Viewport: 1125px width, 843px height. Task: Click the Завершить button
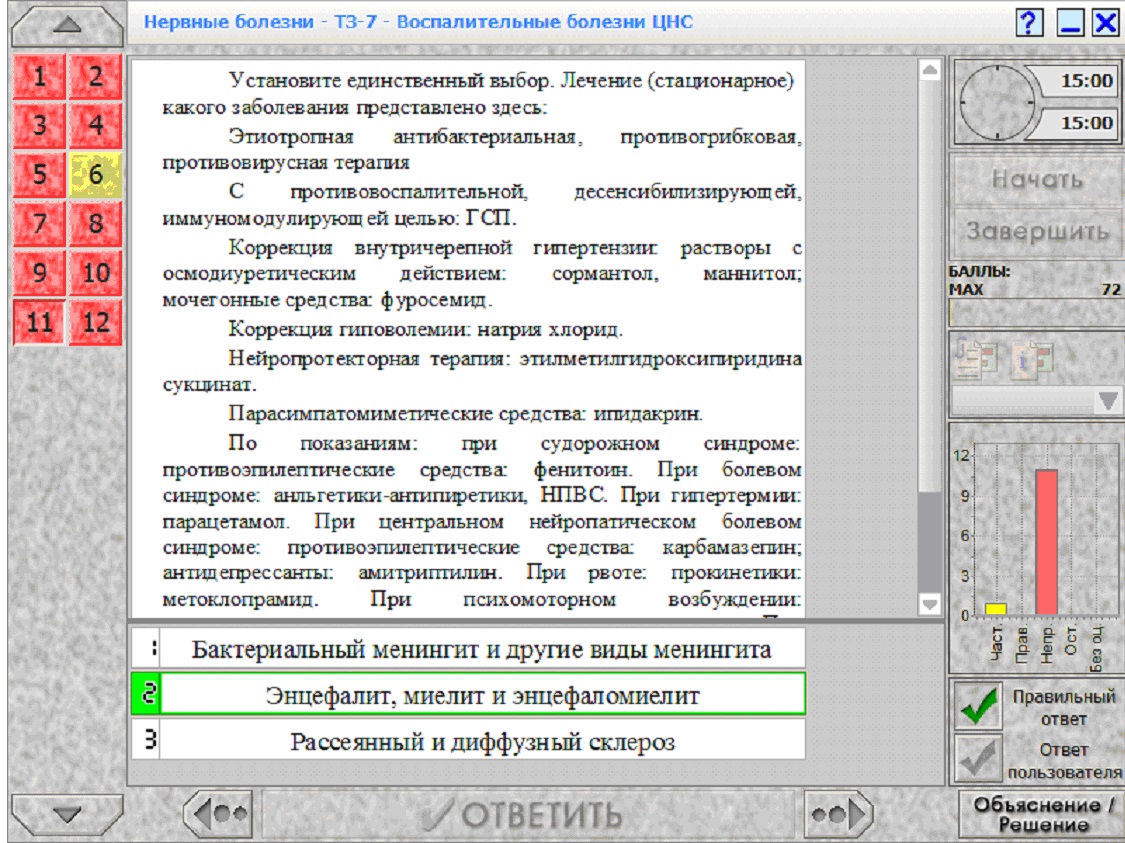(x=1037, y=231)
